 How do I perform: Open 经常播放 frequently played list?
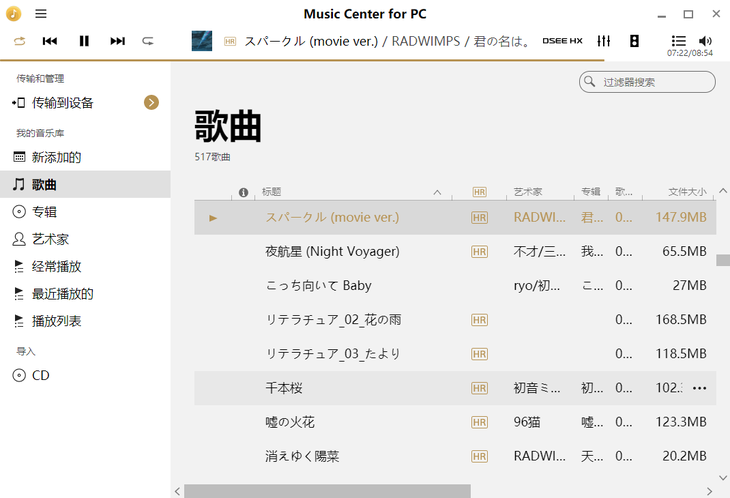pyautogui.click(x=85, y=266)
